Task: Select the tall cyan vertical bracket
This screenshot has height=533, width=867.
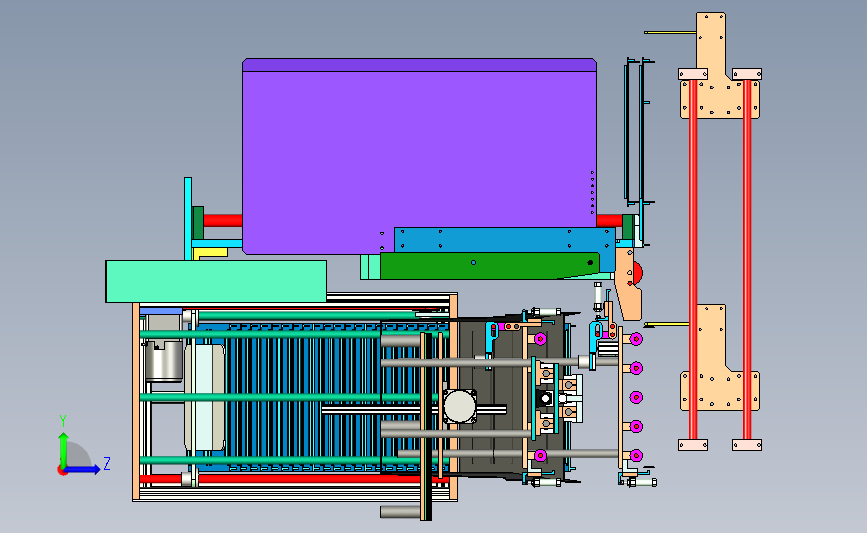Action: pos(188,218)
